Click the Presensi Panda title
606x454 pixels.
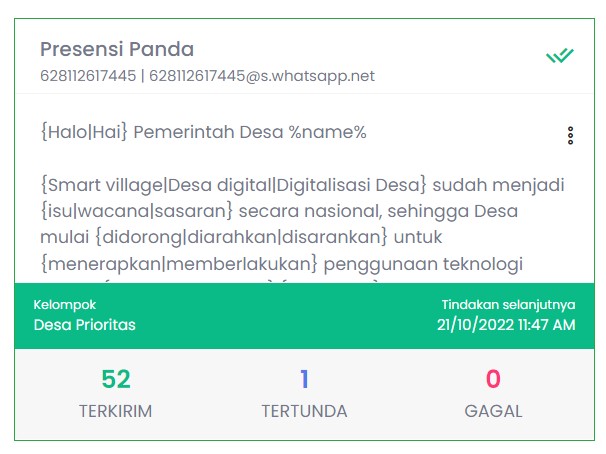click(x=117, y=49)
